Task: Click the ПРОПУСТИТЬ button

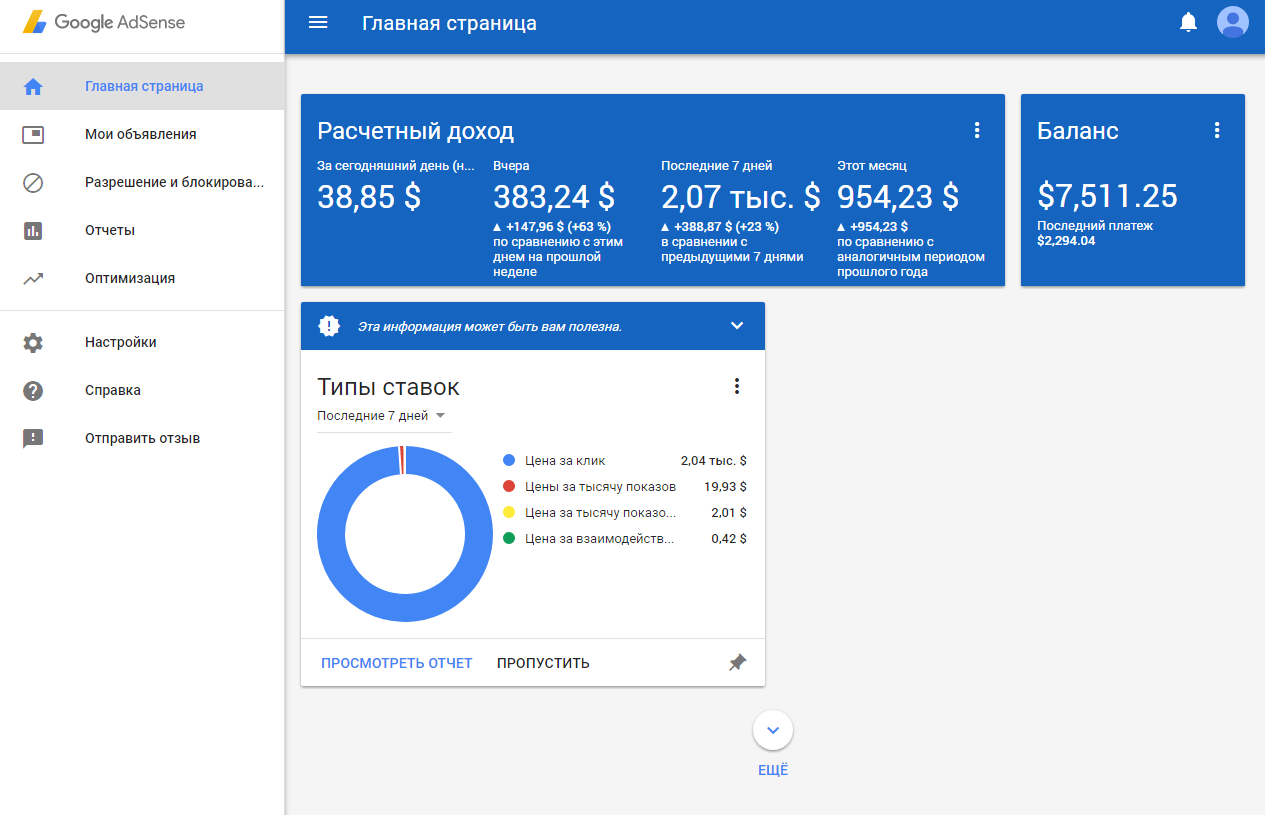Action: pos(543,662)
